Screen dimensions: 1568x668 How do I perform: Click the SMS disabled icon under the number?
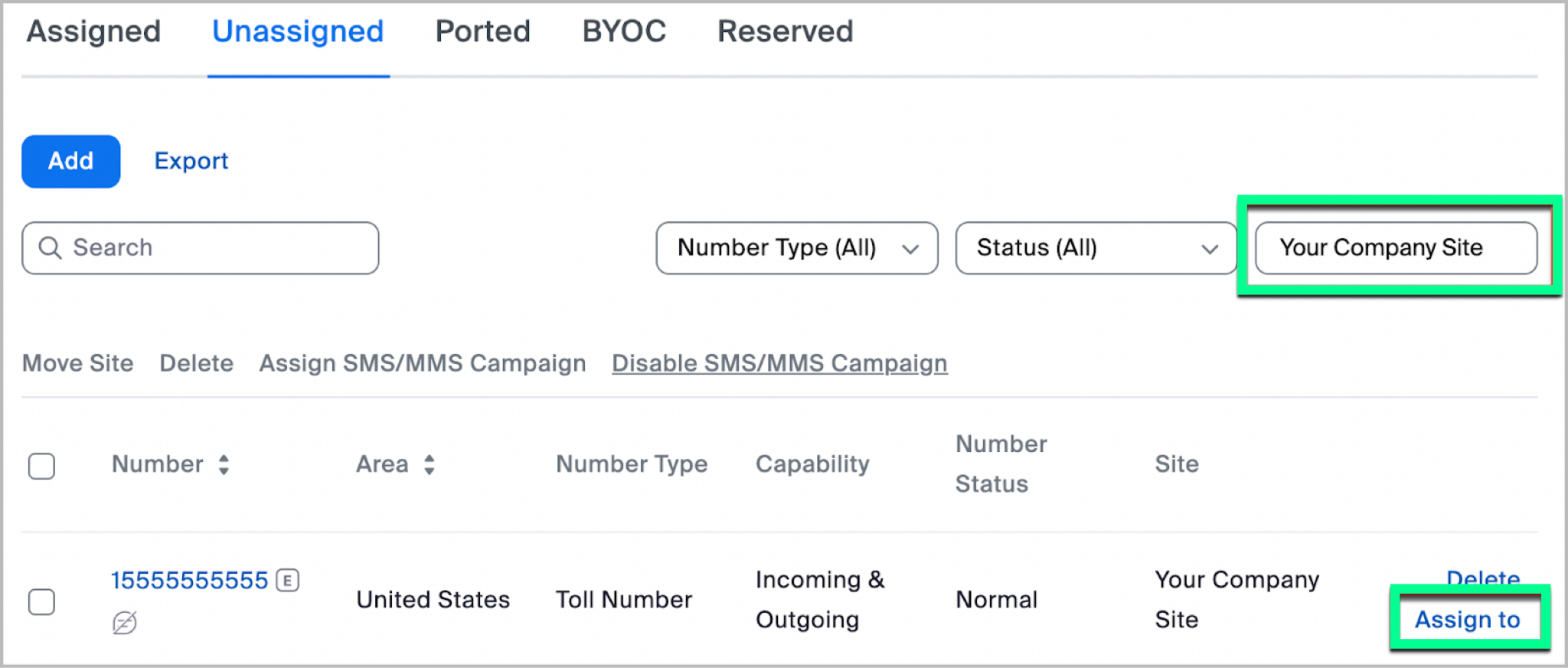[125, 623]
